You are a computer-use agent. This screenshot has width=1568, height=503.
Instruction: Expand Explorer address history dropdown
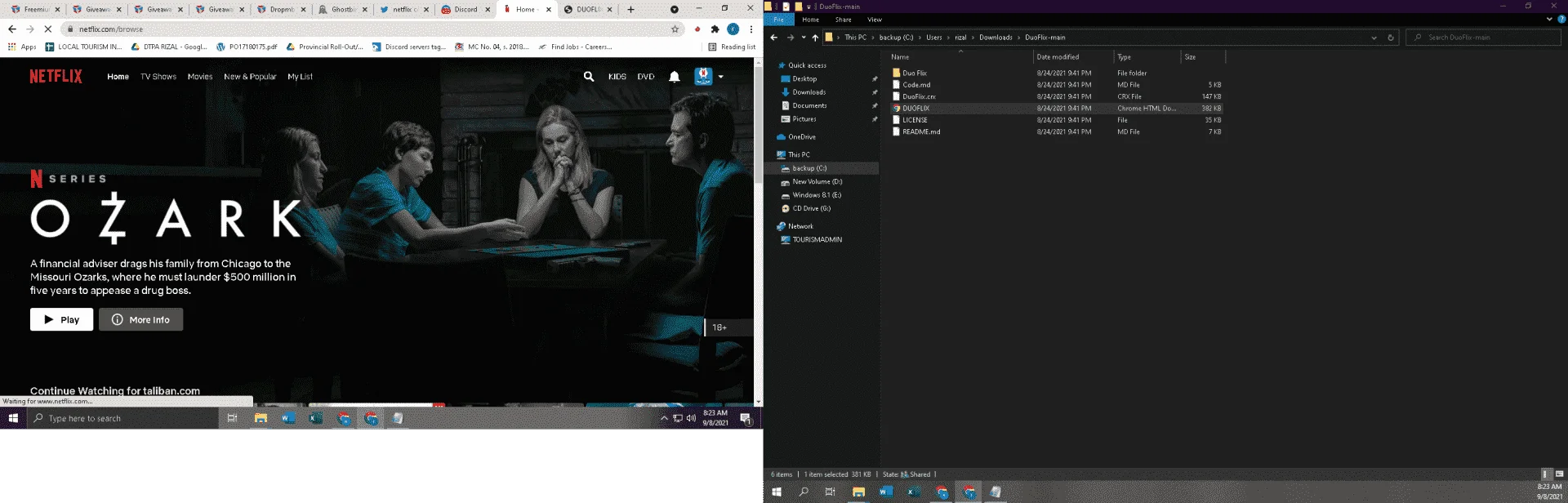point(1374,38)
